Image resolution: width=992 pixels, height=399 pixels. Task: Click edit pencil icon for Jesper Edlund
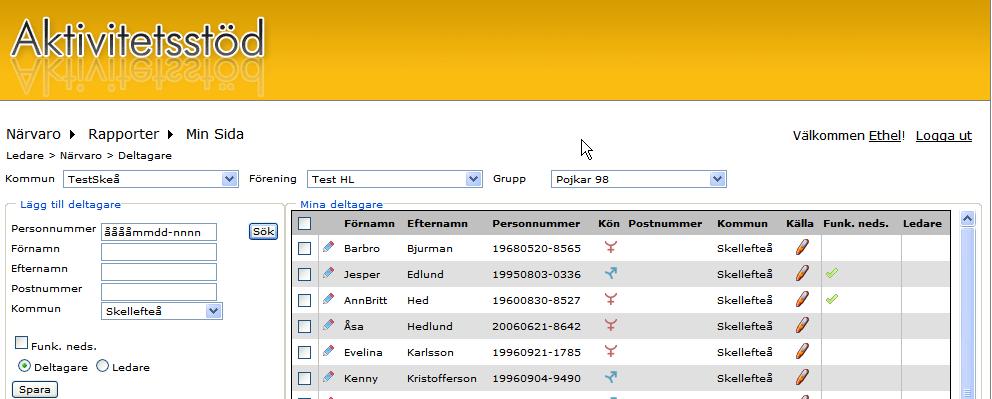(328, 273)
